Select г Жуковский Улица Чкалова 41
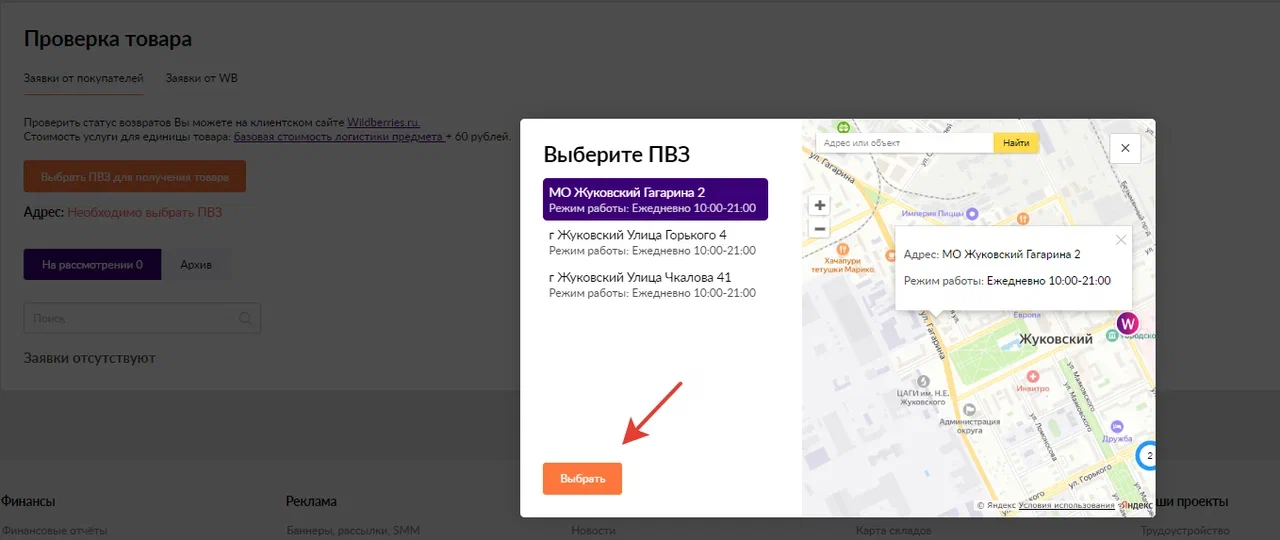Screen dimensions: 1280x540 click(655, 284)
